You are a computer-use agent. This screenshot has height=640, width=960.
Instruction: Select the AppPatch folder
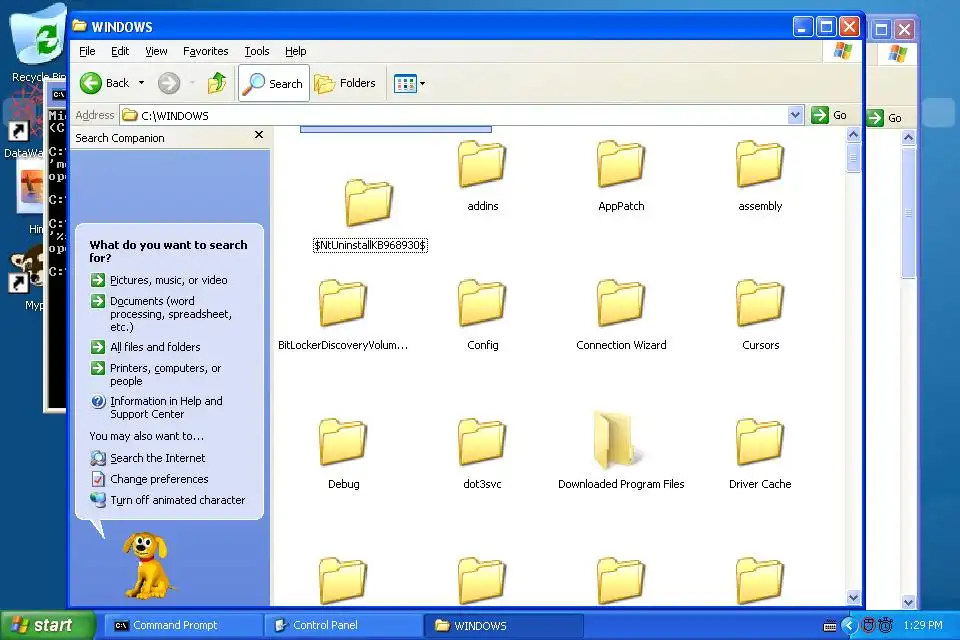pyautogui.click(x=621, y=176)
